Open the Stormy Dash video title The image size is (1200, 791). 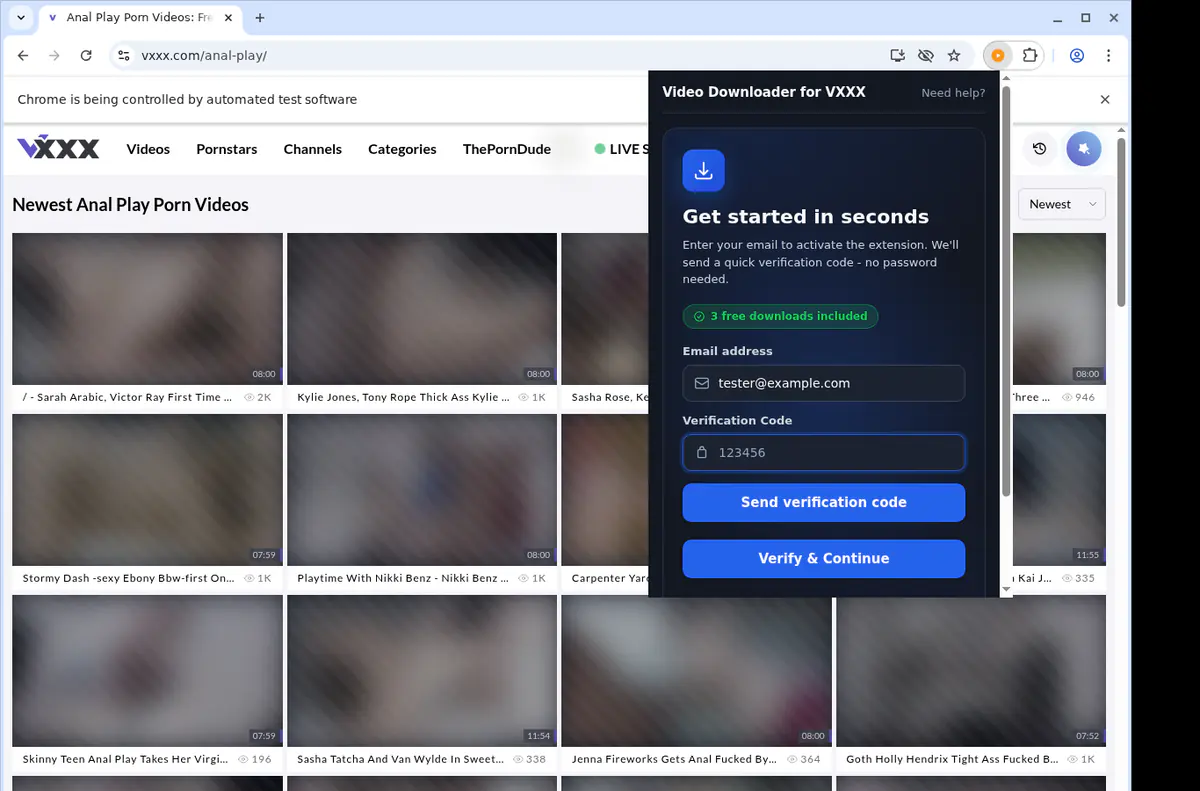point(129,578)
